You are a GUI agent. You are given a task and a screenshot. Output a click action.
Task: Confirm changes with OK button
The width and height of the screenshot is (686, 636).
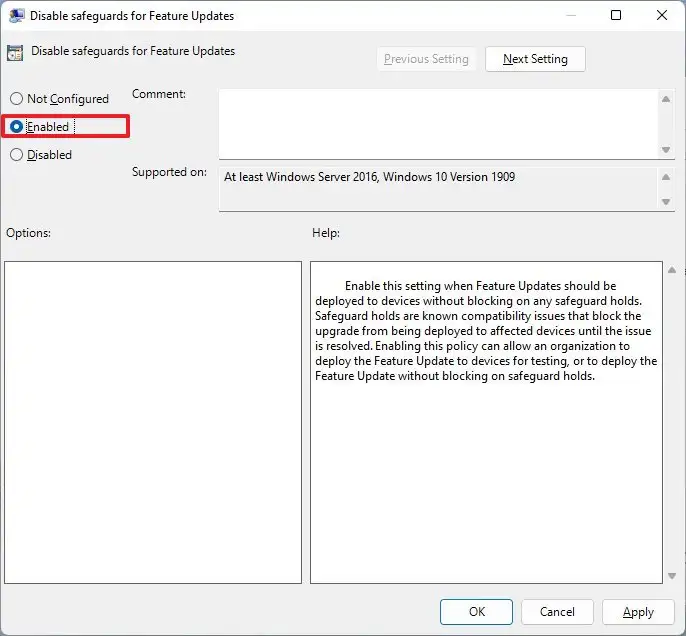pyautogui.click(x=476, y=612)
